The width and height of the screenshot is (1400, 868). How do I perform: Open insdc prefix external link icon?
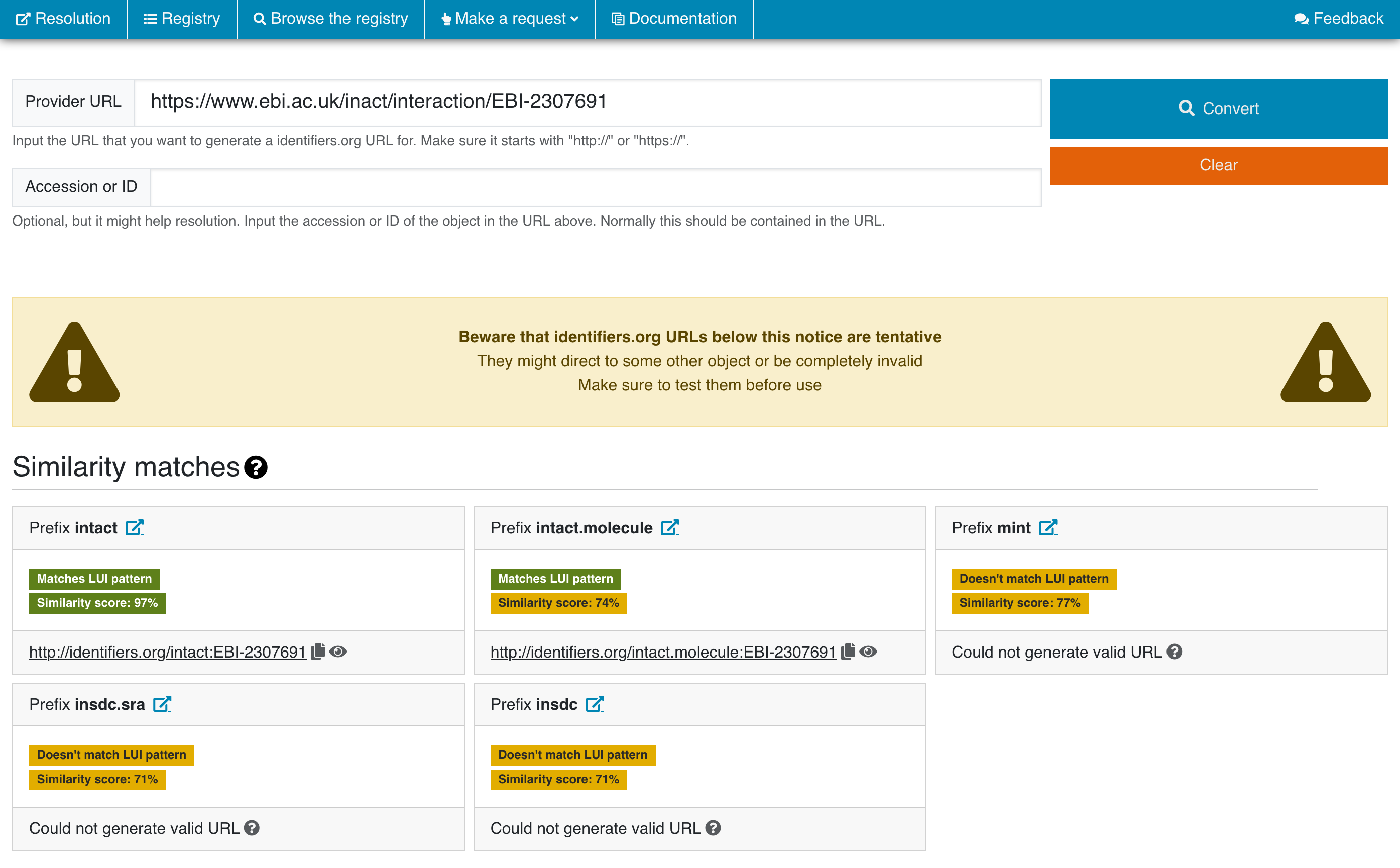pos(595,704)
